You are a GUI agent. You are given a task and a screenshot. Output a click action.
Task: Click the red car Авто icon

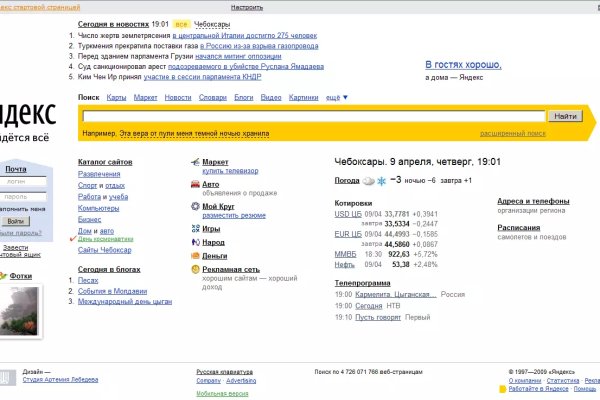[193, 185]
